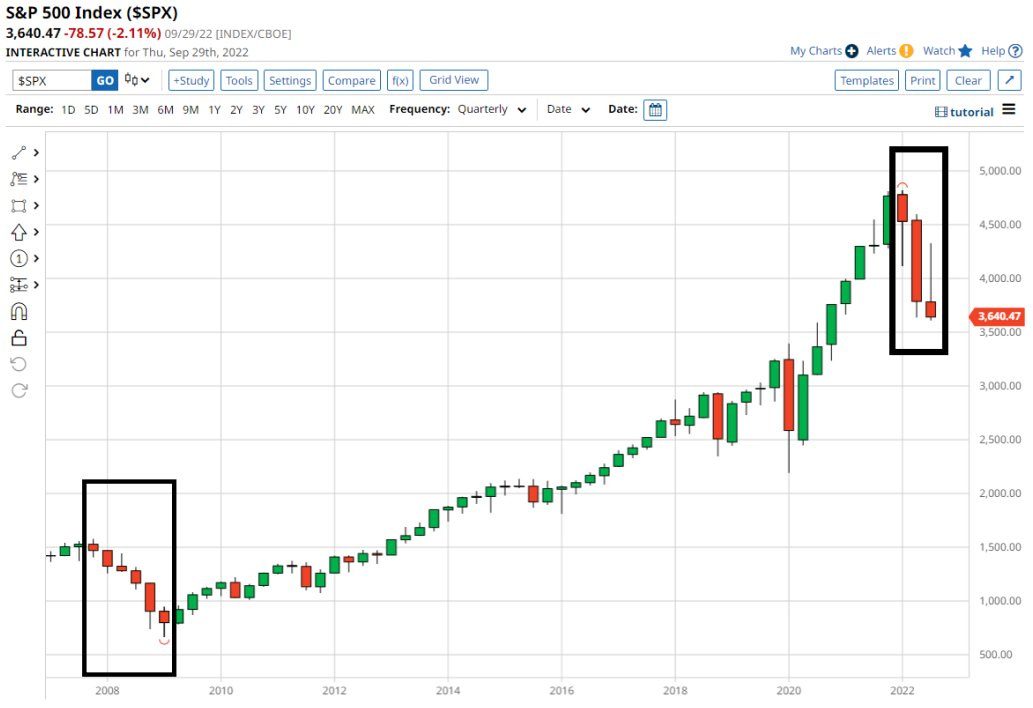1033x708 pixels.
Task: Select the numbered circle label tool
Action: (18, 258)
